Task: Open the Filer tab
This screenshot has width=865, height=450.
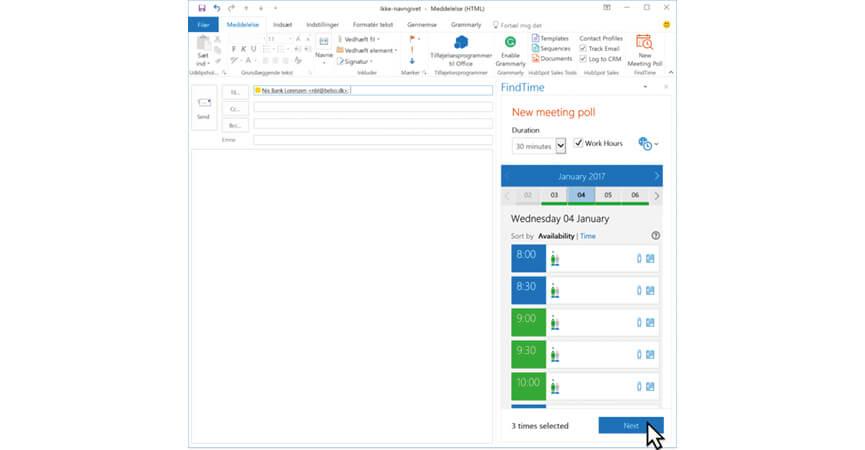Action: (204, 24)
